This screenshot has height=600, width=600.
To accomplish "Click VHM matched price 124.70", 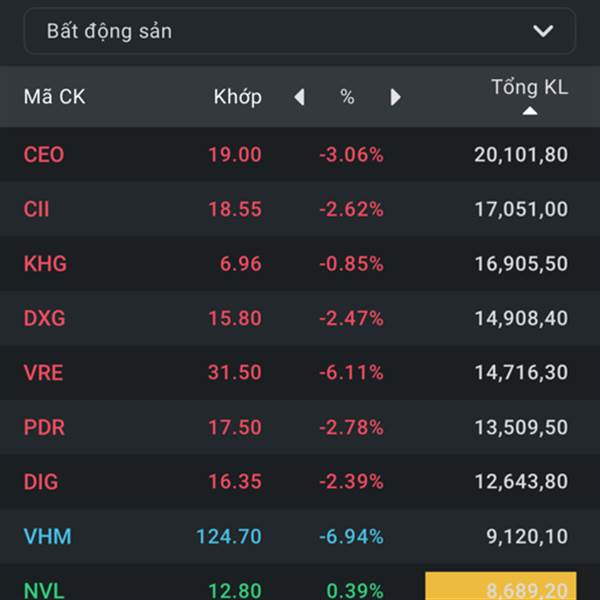I will 229,537.
